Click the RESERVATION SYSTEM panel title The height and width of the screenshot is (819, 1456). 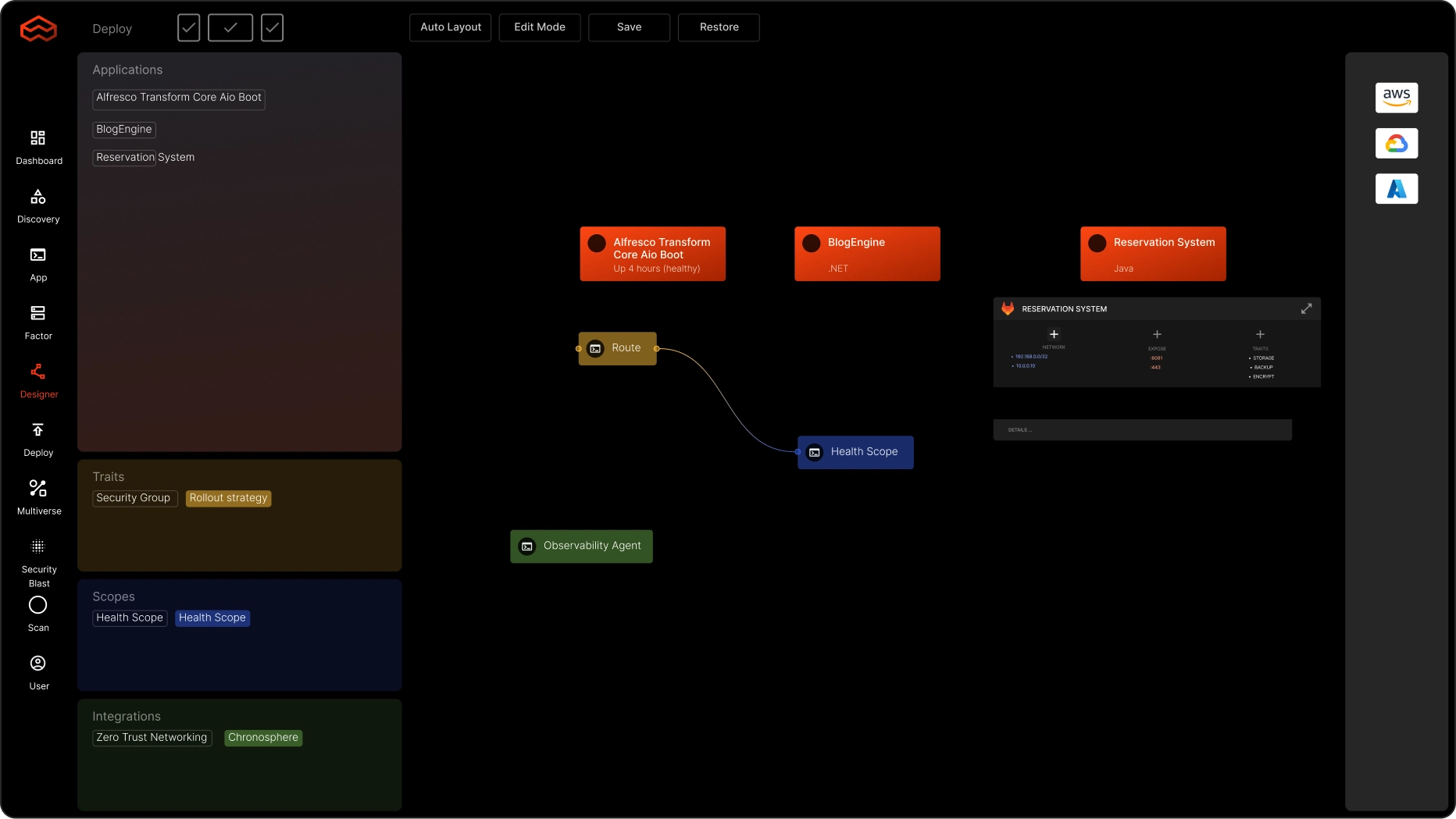point(1064,309)
